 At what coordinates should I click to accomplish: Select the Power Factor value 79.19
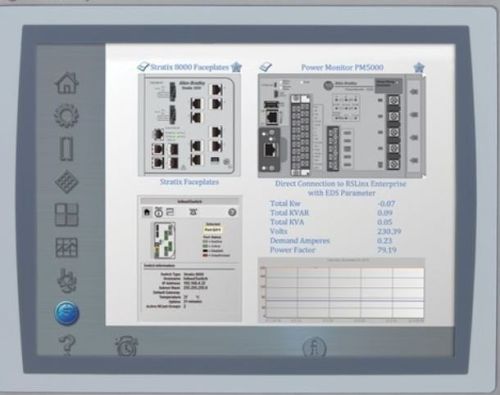pos(387,250)
